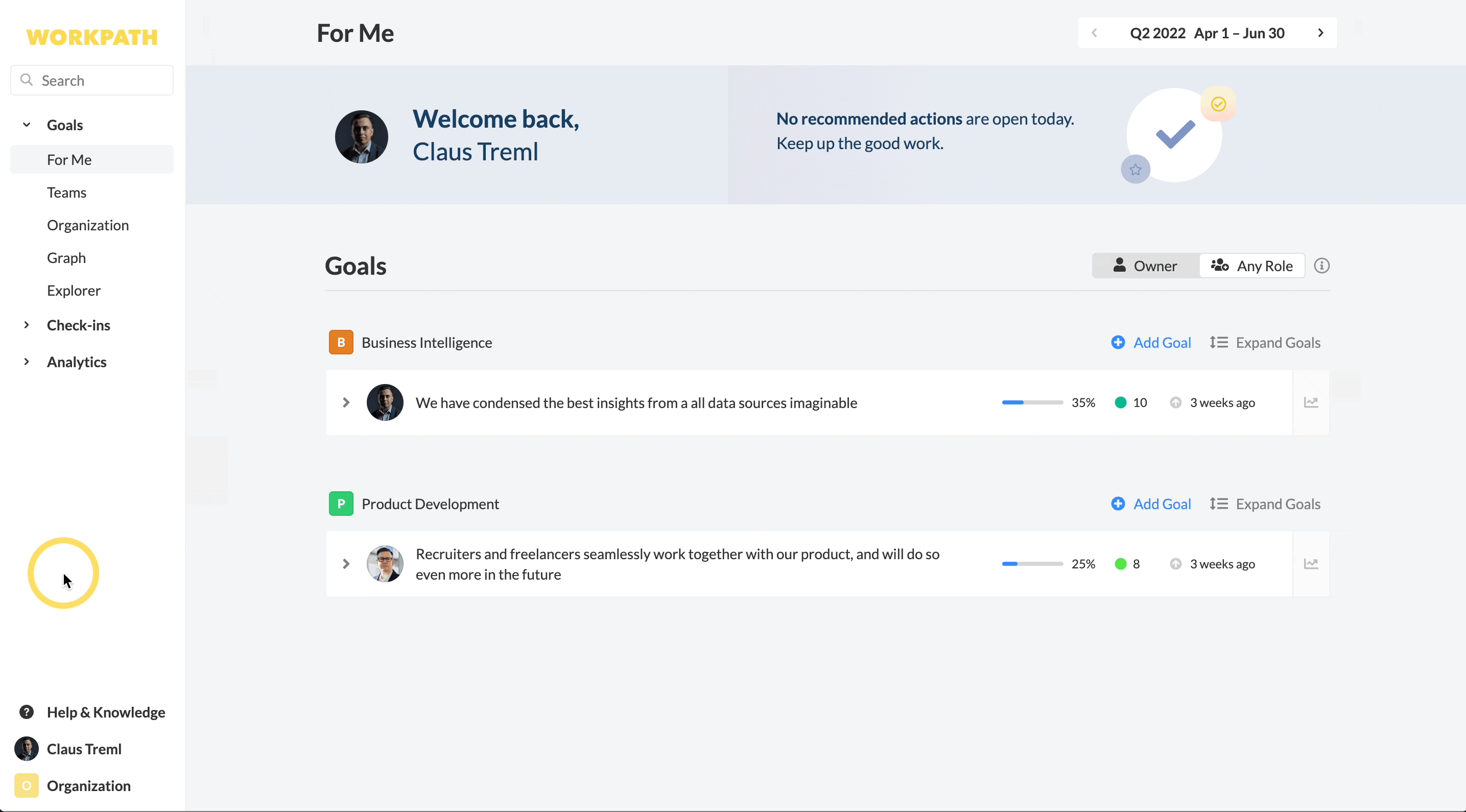The width and height of the screenshot is (1466, 812).
Task: Open the Help & Knowledge question icon
Action: (26, 712)
